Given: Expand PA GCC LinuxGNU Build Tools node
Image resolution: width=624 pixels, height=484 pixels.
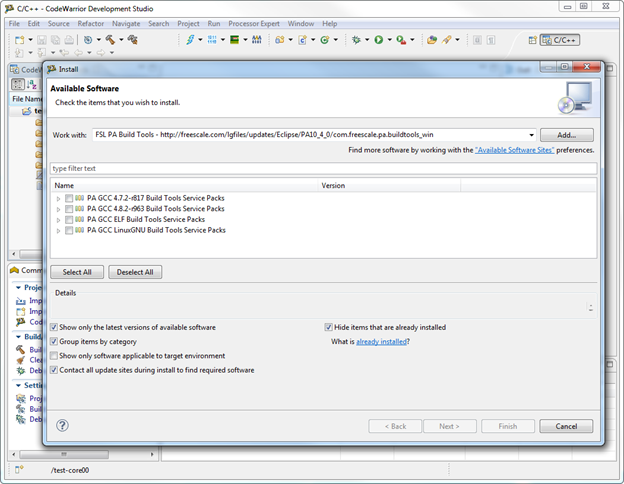Looking at the screenshot, I should (58, 231).
